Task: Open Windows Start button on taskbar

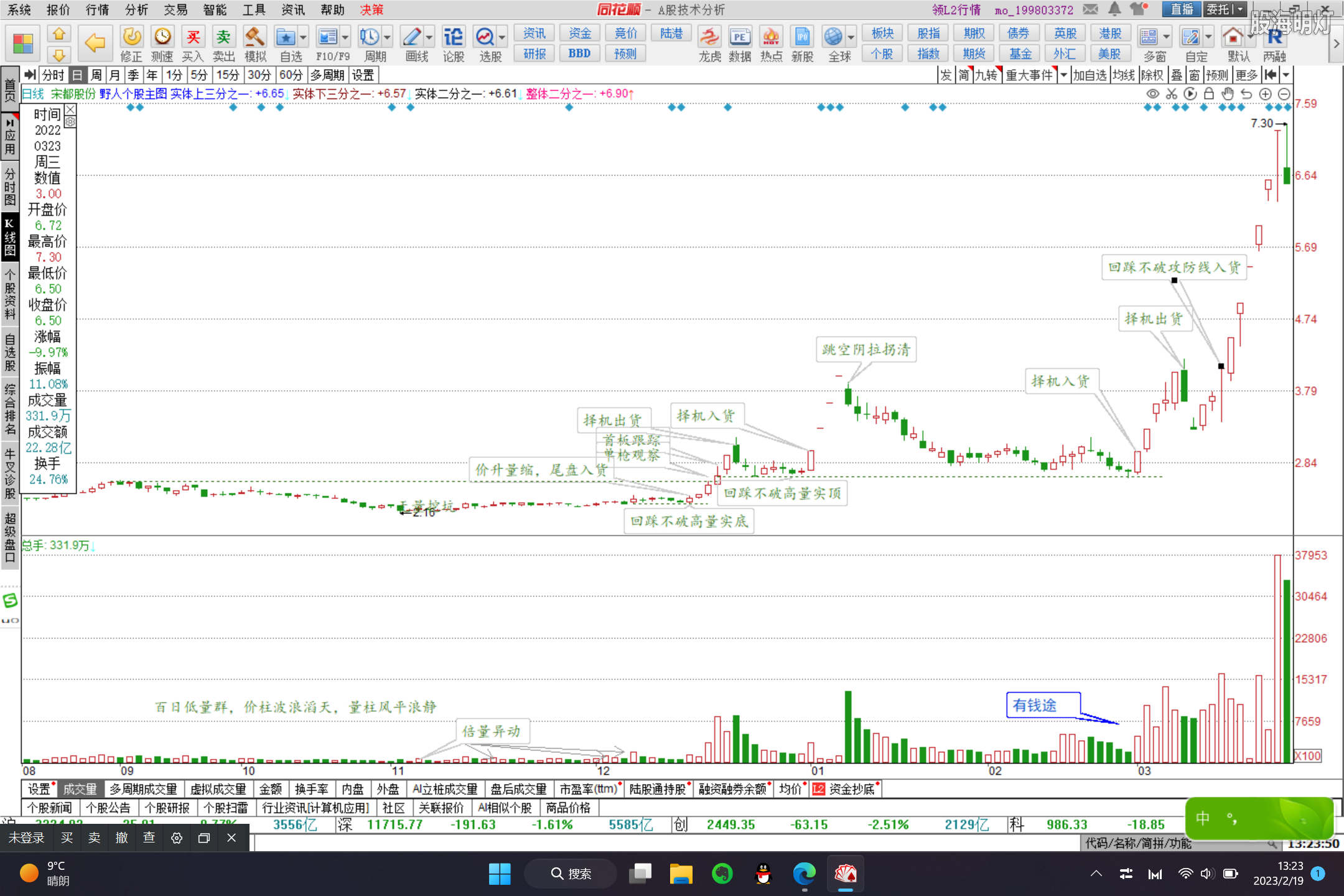Action: point(499,874)
